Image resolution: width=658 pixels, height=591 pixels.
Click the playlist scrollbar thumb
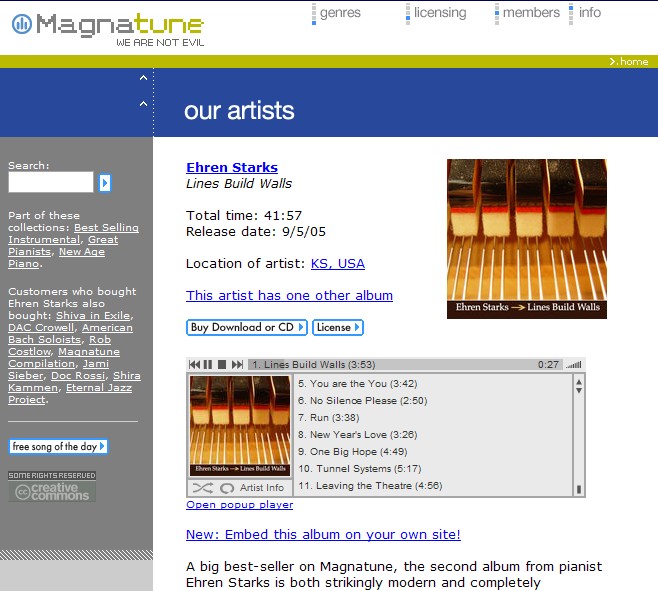[x=579, y=489]
